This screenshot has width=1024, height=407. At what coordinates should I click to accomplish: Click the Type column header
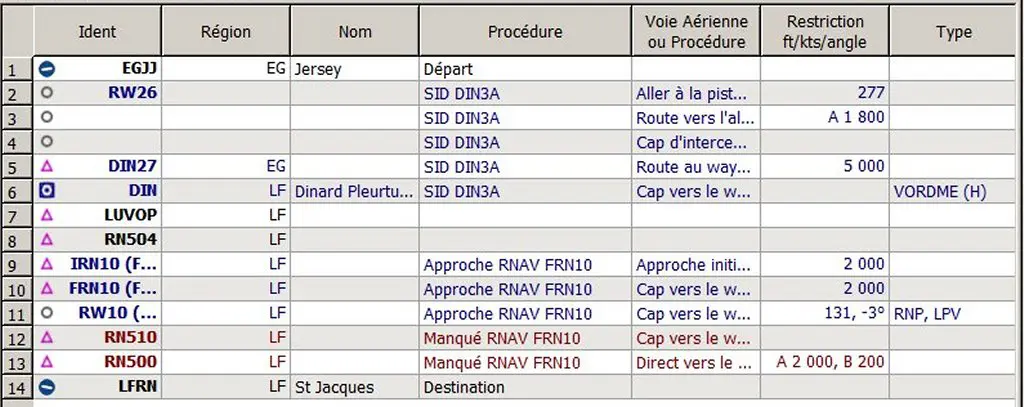tap(953, 31)
